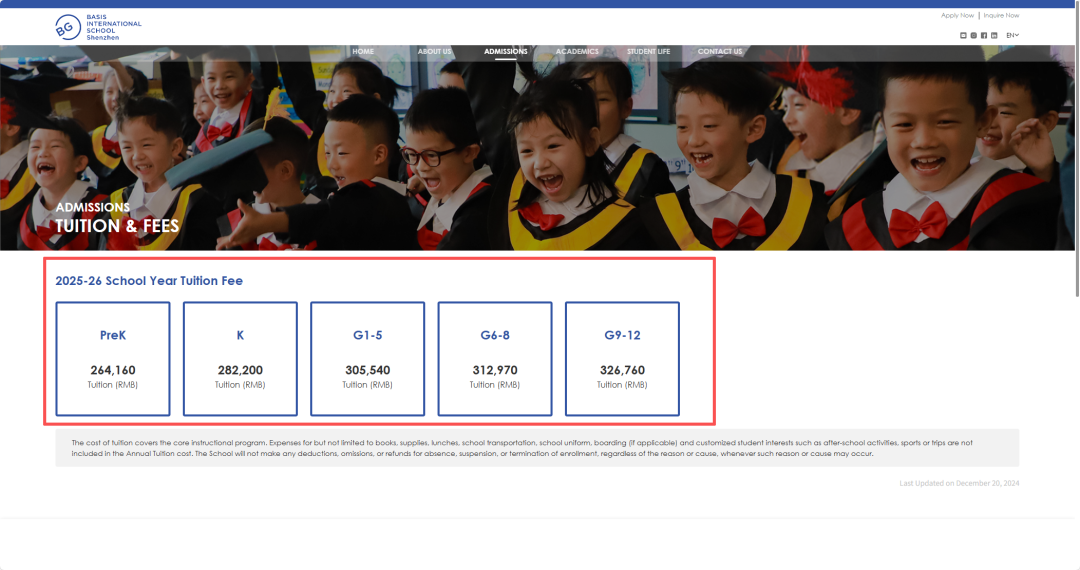Open the Facebook social icon

coord(984,35)
